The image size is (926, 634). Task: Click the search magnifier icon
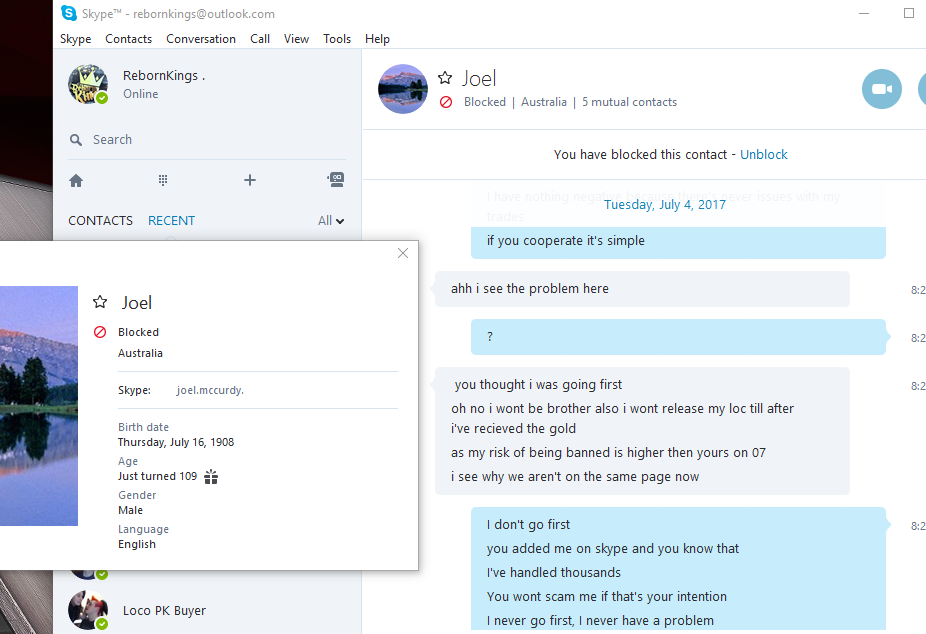(76, 140)
